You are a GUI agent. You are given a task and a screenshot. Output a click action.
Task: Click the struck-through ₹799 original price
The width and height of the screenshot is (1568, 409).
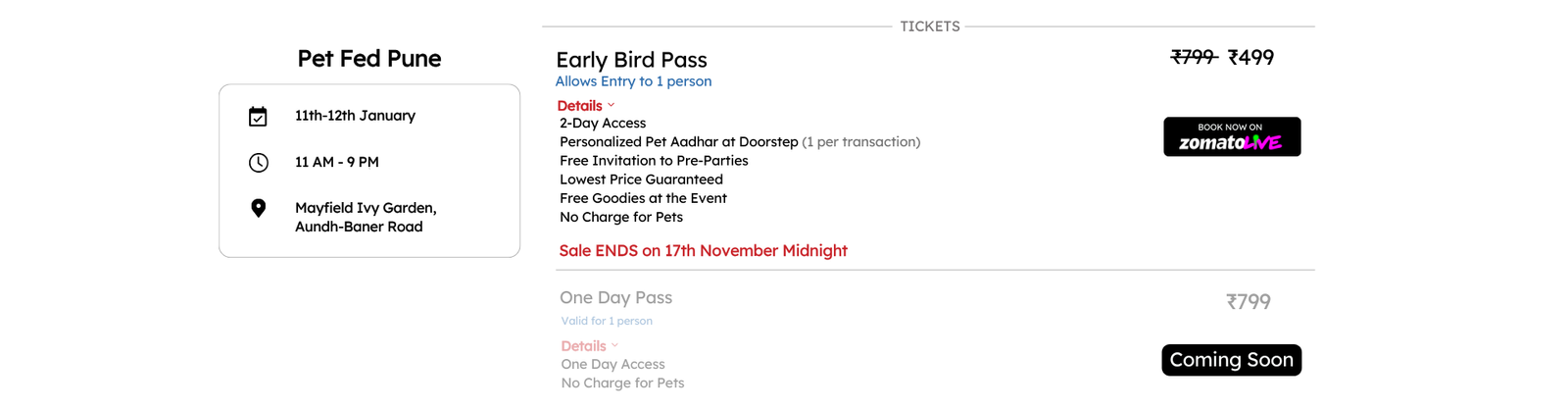pyautogui.click(x=1194, y=57)
